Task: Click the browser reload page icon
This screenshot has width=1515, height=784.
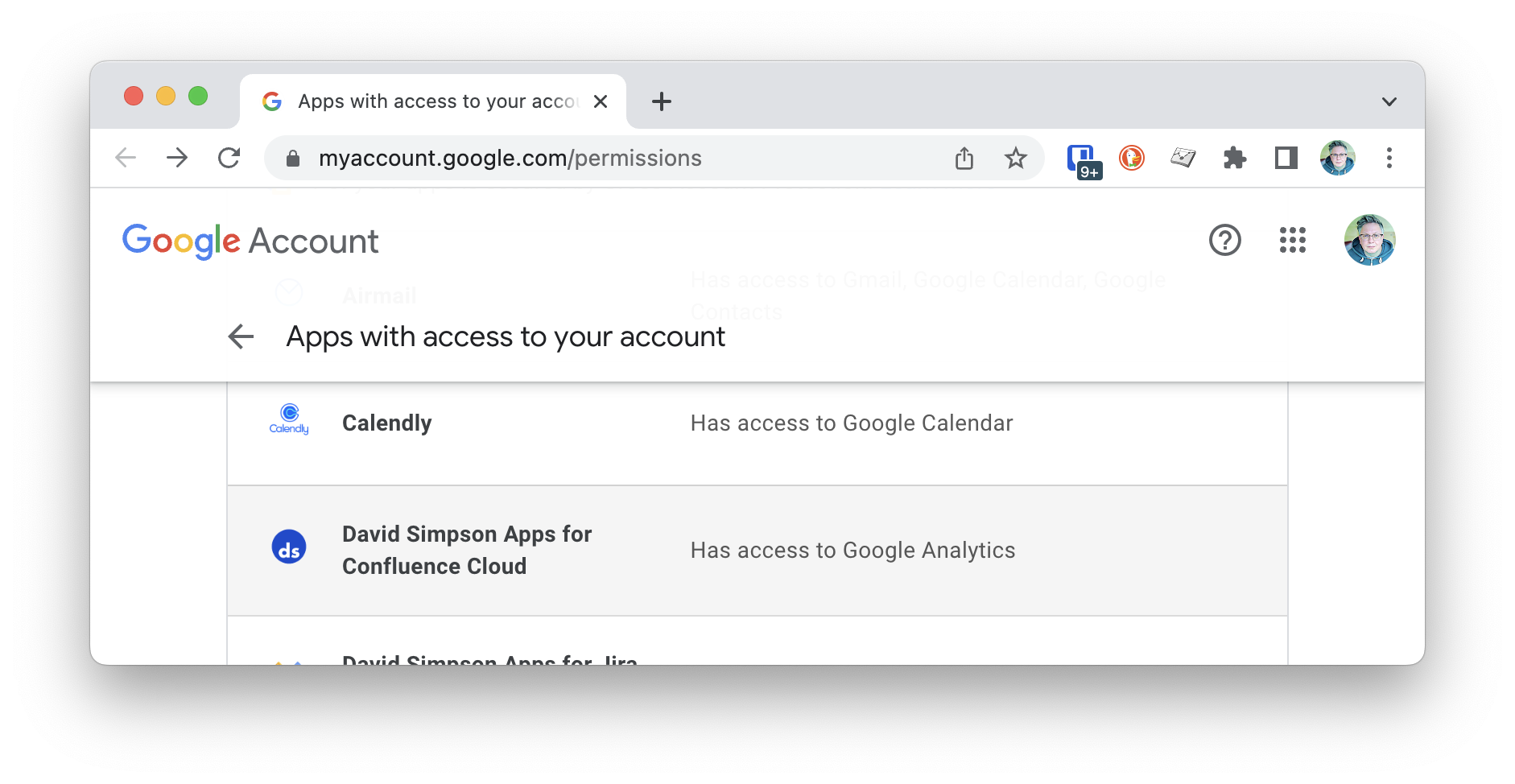Action: (x=229, y=158)
